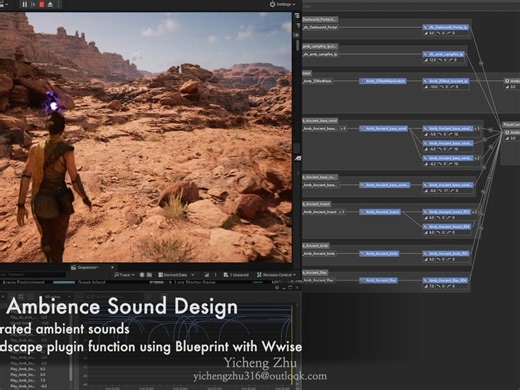
Task: Click the sfx_amb_campfire_lp blue sound node
Action: (x=444, y=54)
